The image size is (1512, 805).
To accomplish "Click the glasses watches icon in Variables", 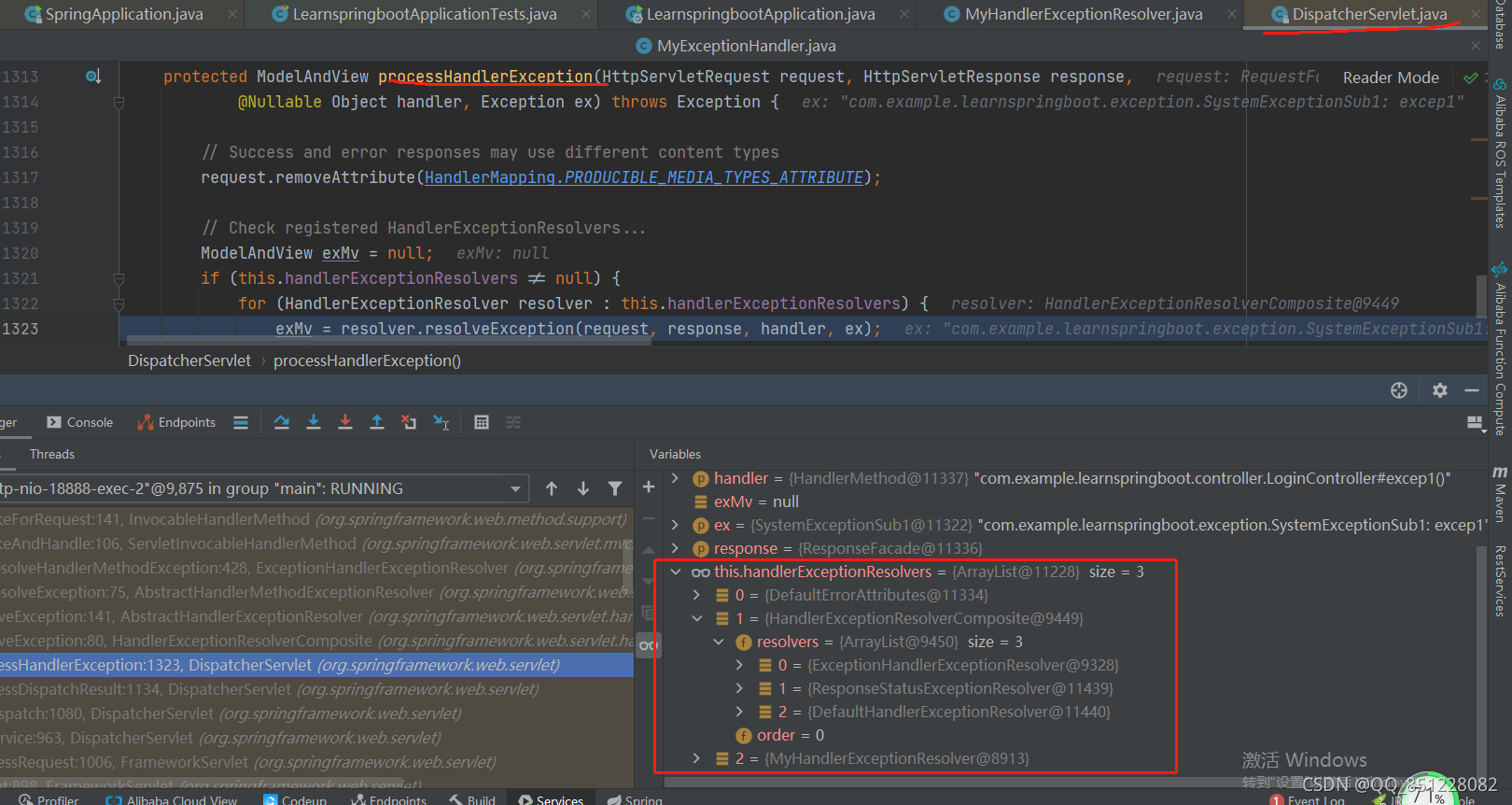I will pyautogui.click(x=648, y=644).
